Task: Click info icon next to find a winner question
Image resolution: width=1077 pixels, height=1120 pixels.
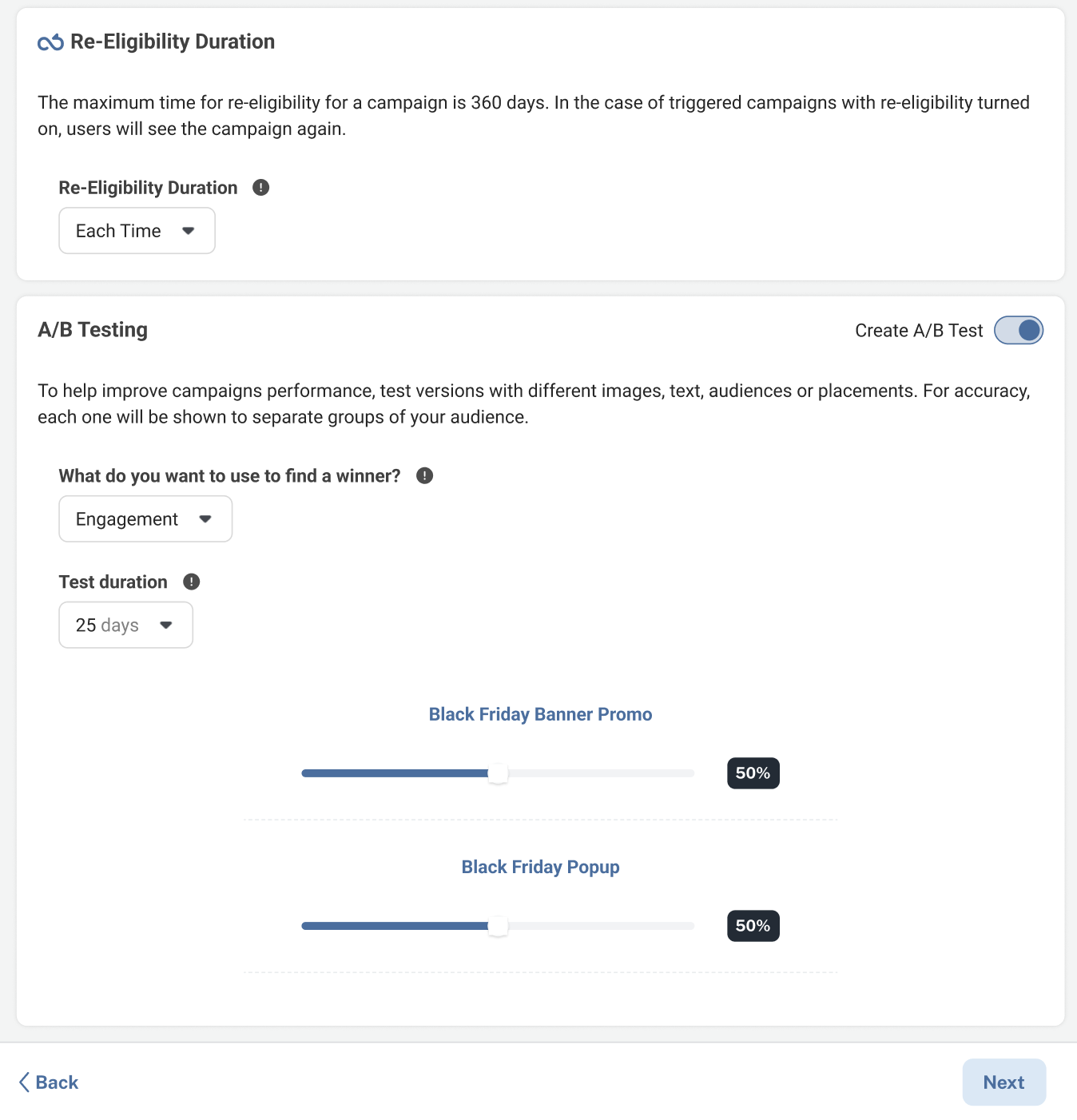Action: 424,476
